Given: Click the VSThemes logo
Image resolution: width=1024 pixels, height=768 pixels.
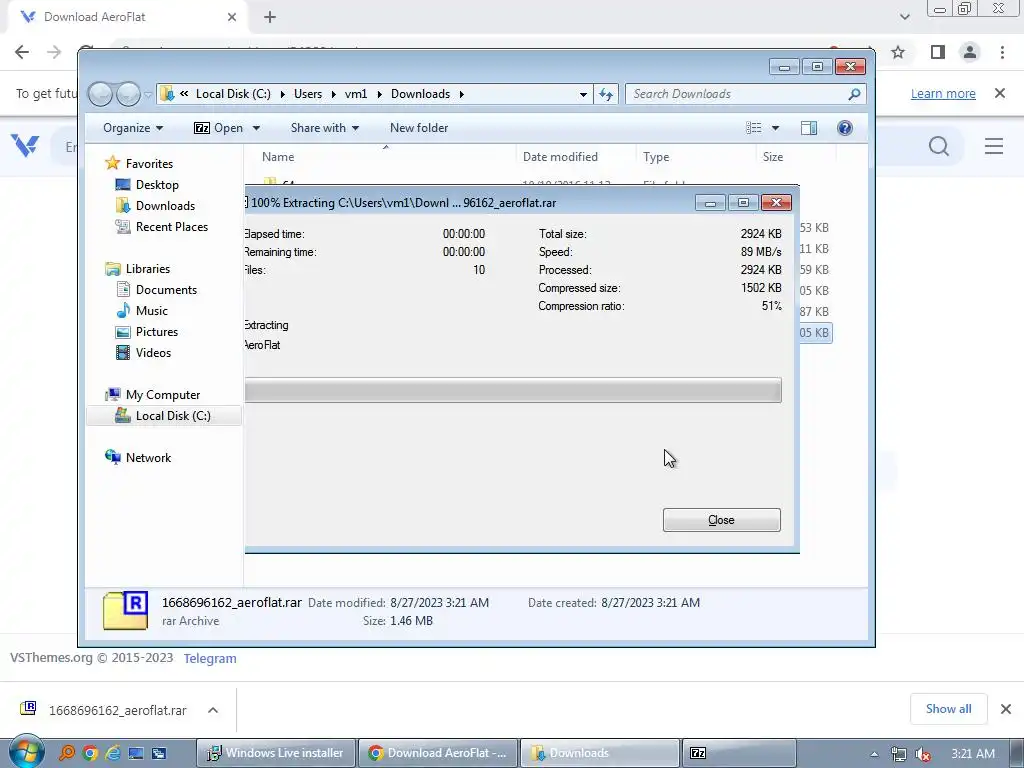Looking at the screenshot, I should (25, 145).
